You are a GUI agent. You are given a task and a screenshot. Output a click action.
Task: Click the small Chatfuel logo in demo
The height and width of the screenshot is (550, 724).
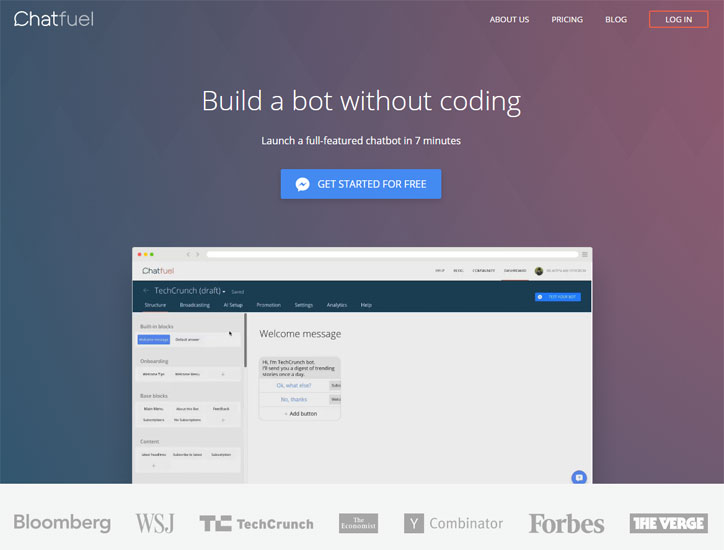coord(158,271)
